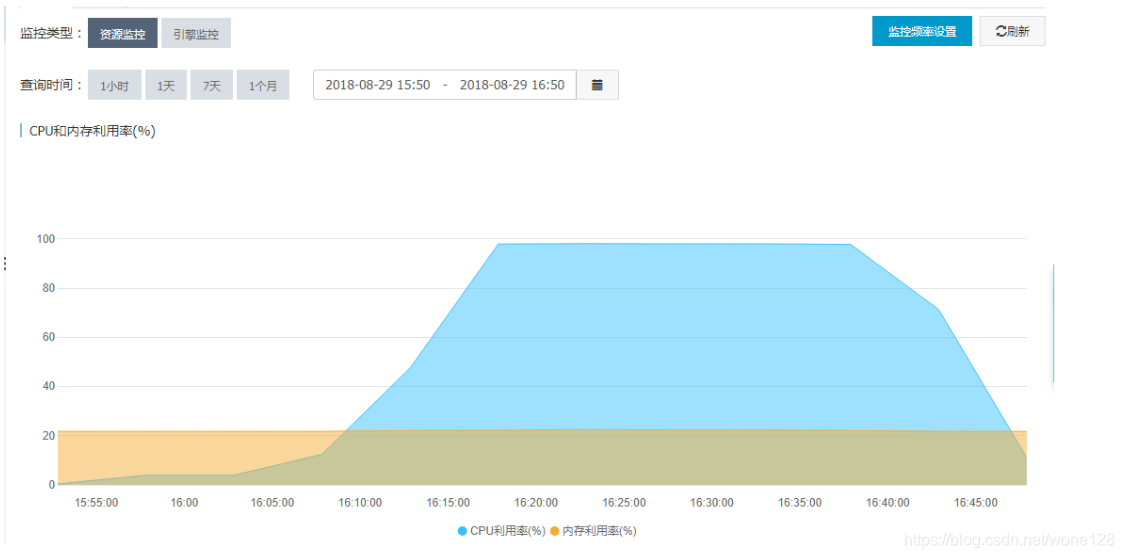
Task: Select the 1小时 query range
Action: [115, 85]
